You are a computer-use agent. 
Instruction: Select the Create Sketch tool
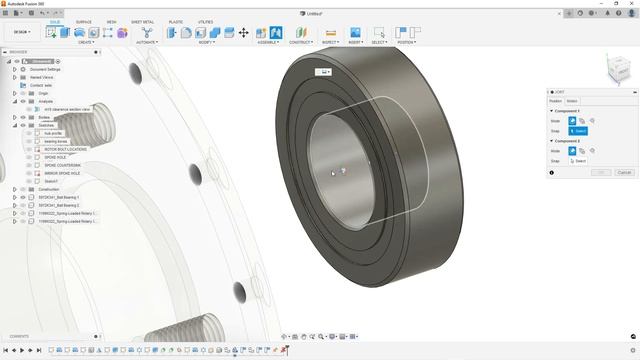pyautogui.click(x=51, y=32)
